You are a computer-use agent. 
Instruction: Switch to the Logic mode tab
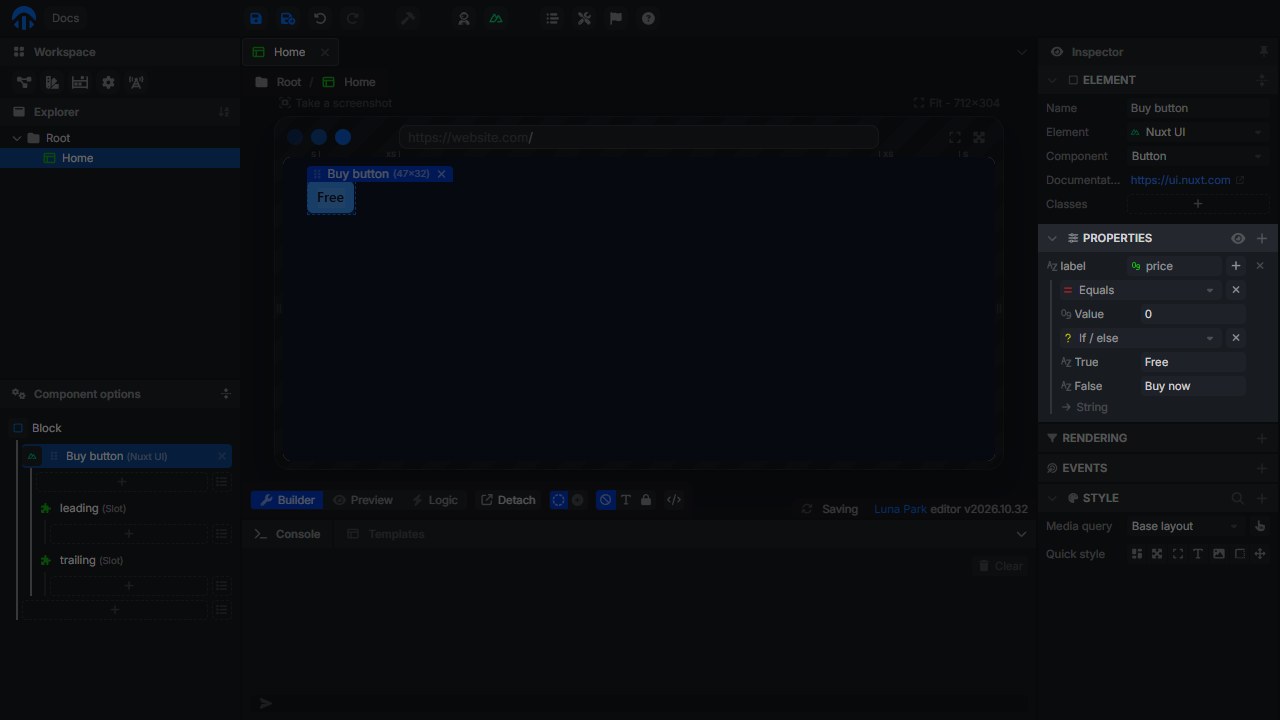point(435,500)
